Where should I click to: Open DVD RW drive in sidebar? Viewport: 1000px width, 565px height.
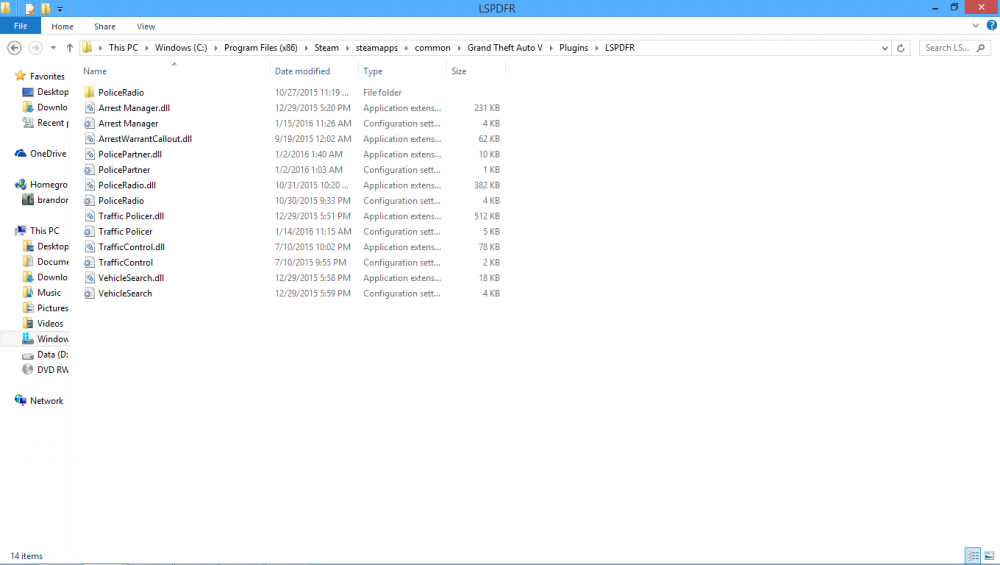pyautogui.click(x=45, y=370)
